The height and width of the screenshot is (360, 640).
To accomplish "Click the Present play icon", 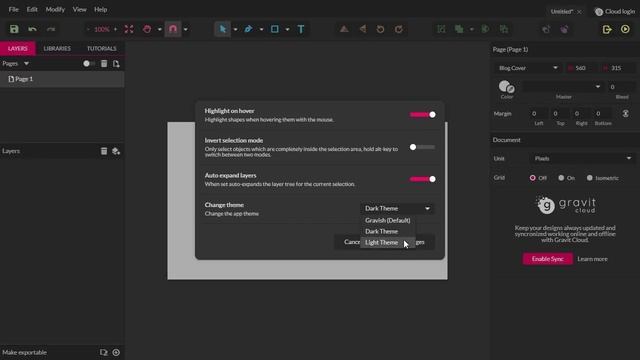I will coord(625,29).
